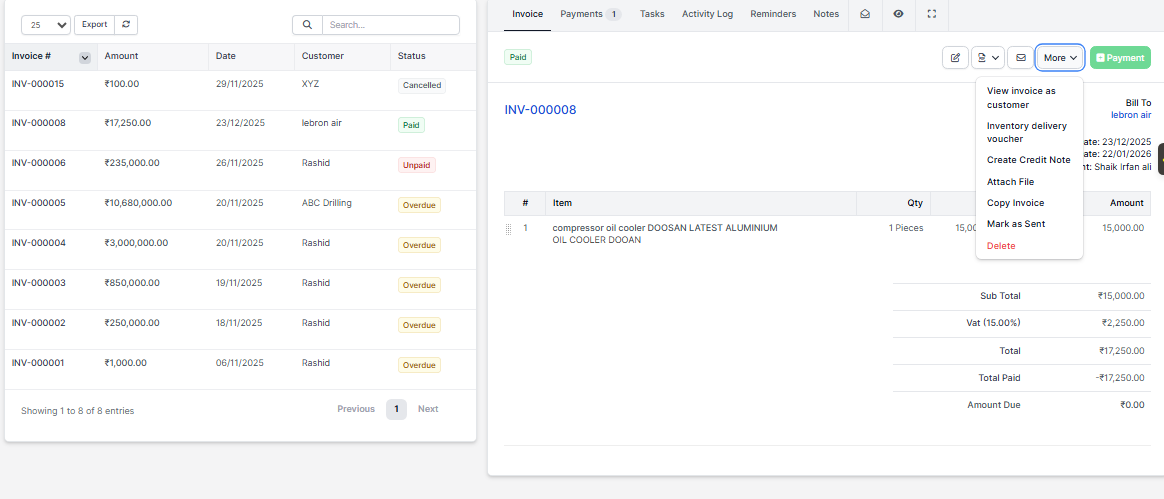Select Create Credit Note from menu

[1028, 160]
